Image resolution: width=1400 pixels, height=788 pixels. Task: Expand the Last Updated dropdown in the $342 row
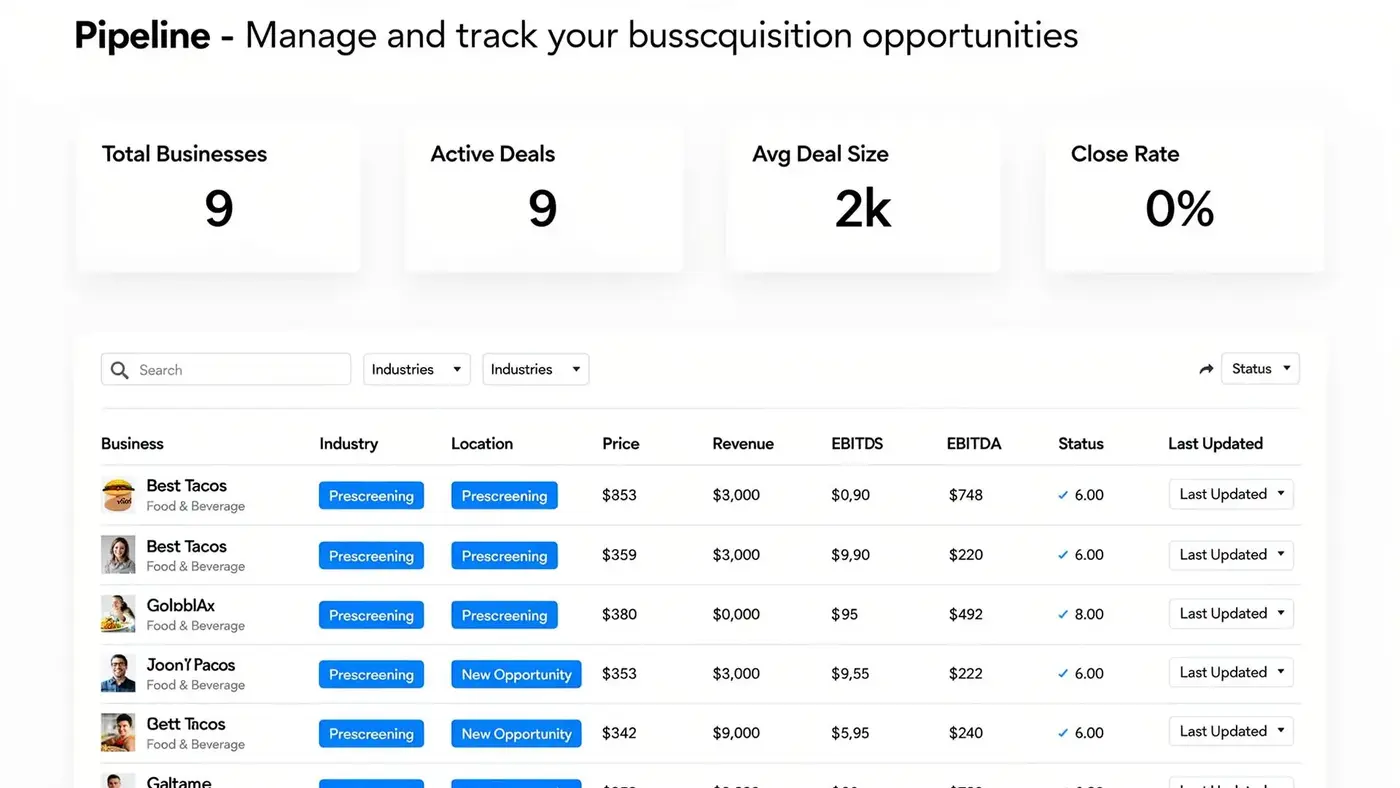click(x=1231, y=731)
